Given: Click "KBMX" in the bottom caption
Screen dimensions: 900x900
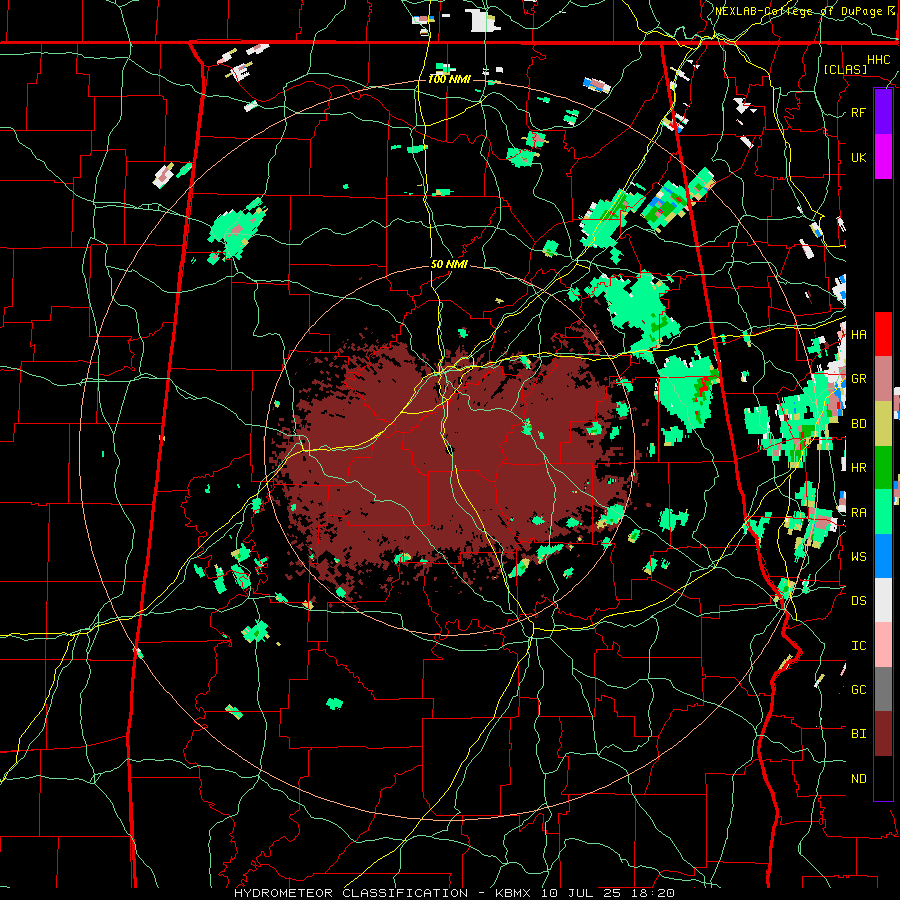Looking at the screenshot, I should (x=513, y=893).
